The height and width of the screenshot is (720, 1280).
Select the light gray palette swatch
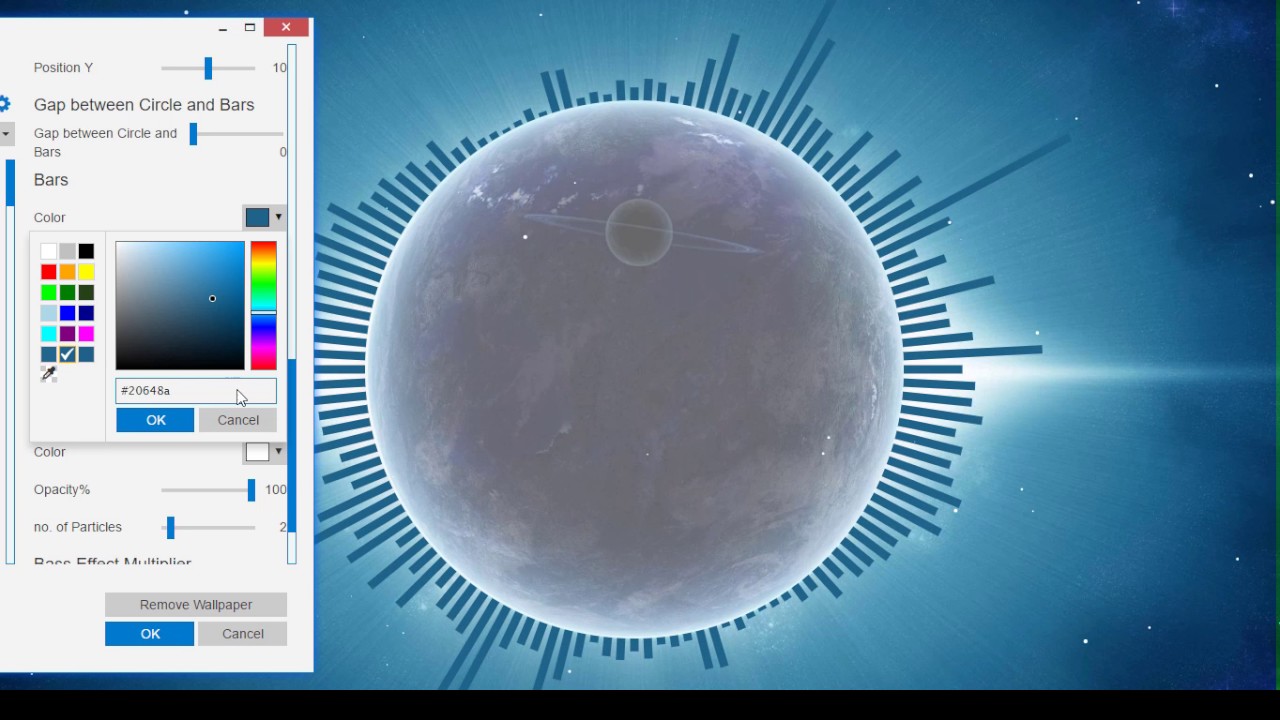(67, 251)
